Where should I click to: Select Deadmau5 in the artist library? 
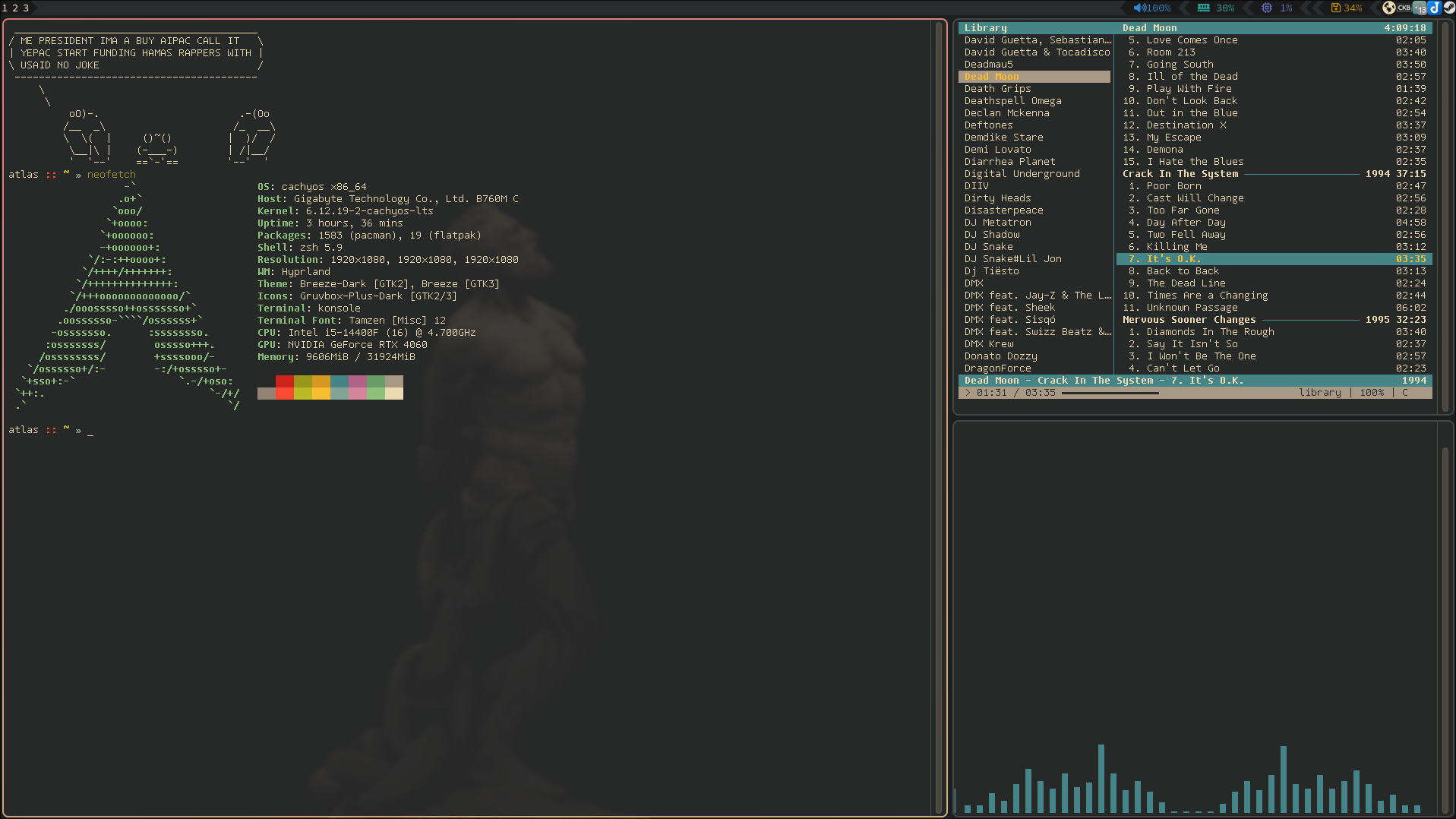point(1034,65)
